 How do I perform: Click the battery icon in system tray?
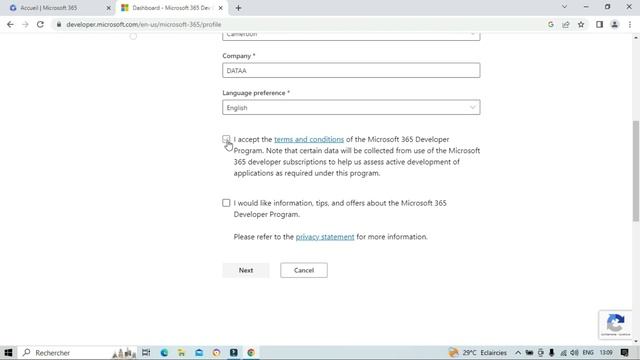(529, 353)
